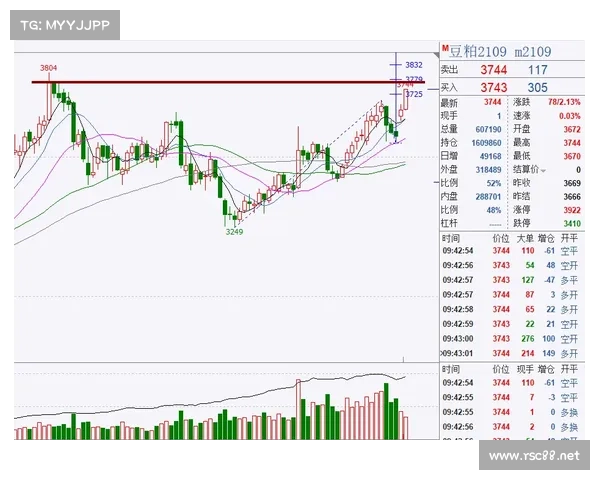Click the 3725 price level marker
Viewport: 600px width, 480px height.
tap(414, 94)
